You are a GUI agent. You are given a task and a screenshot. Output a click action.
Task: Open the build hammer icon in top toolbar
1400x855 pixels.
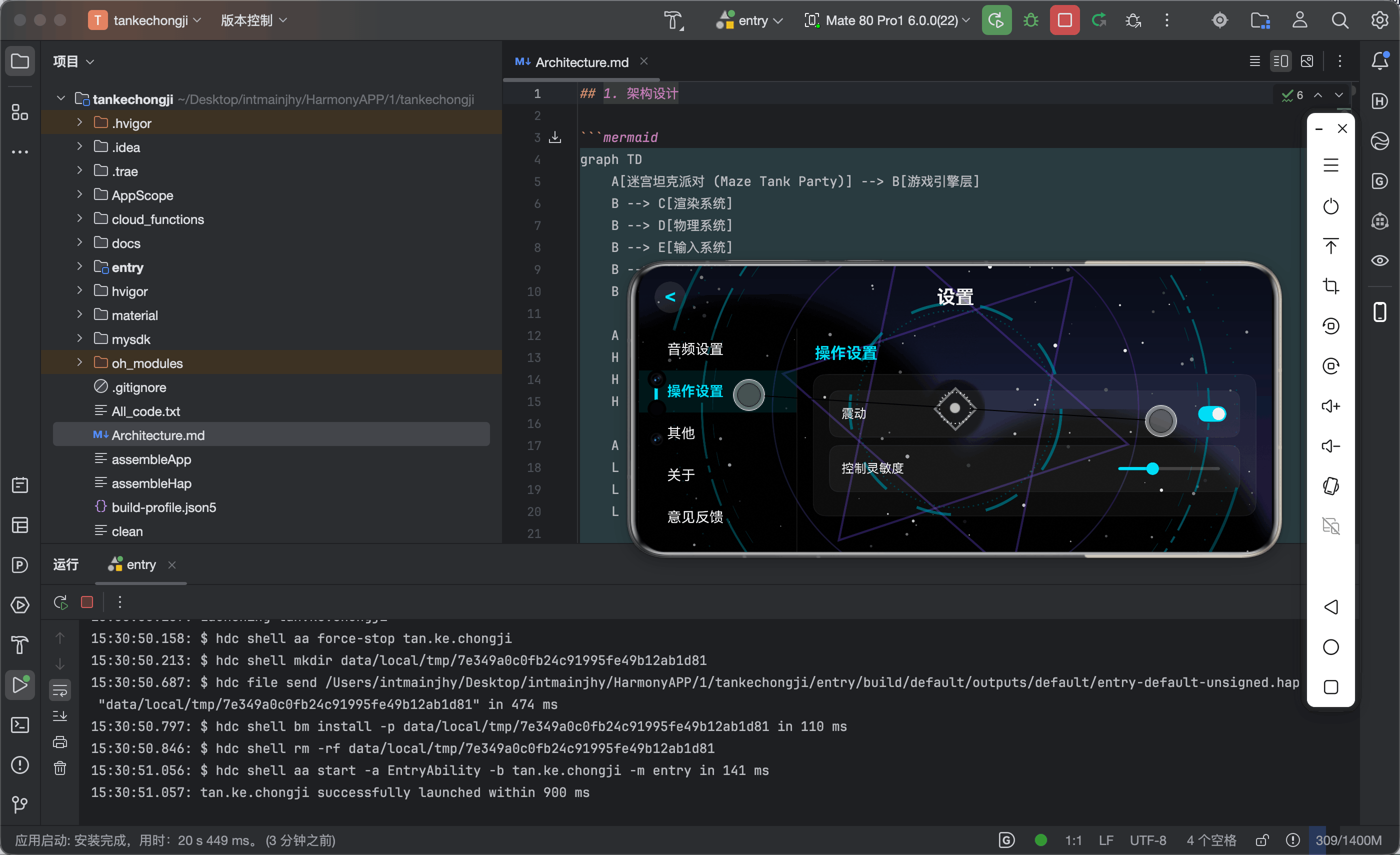coord(673,20)
